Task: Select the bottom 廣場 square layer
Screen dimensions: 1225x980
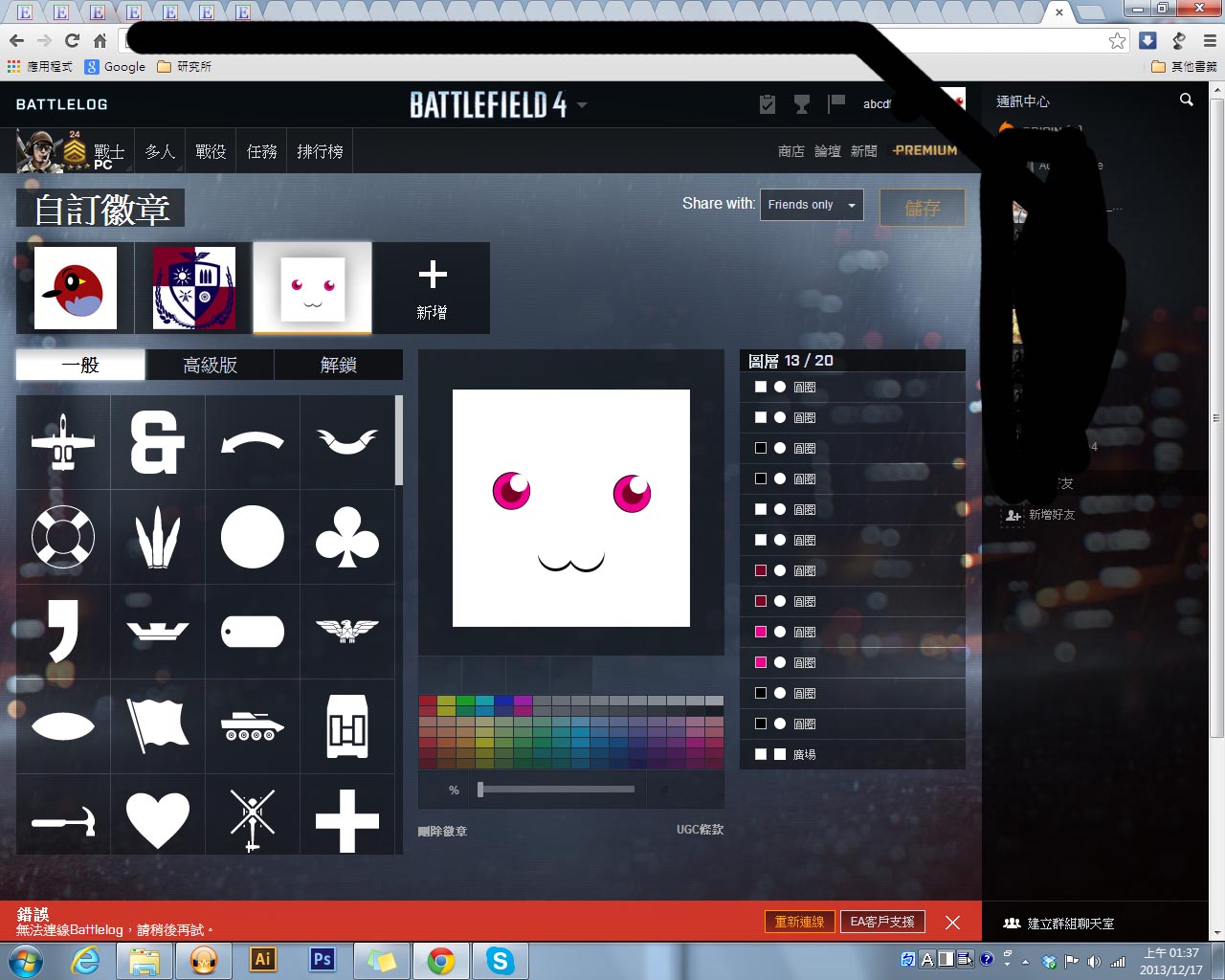Action: (852, 754)
